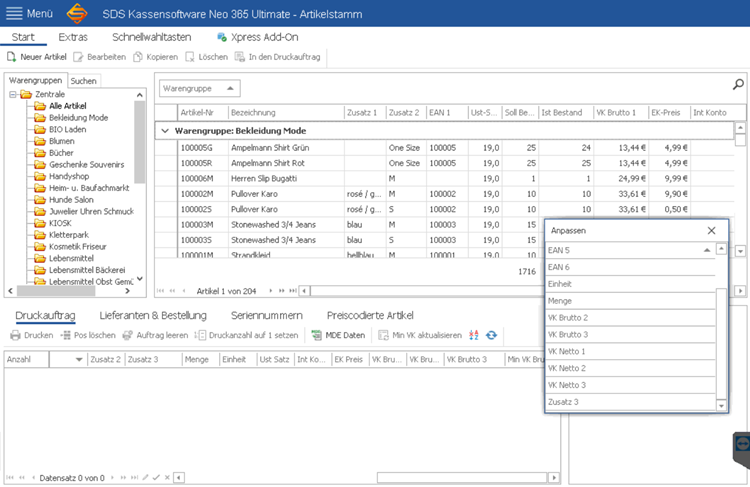Image resolution: width=750 pixels, height=487 pixels.
Task: Click the Bearbeiten edit icon
Action: [x=78, y=57]
